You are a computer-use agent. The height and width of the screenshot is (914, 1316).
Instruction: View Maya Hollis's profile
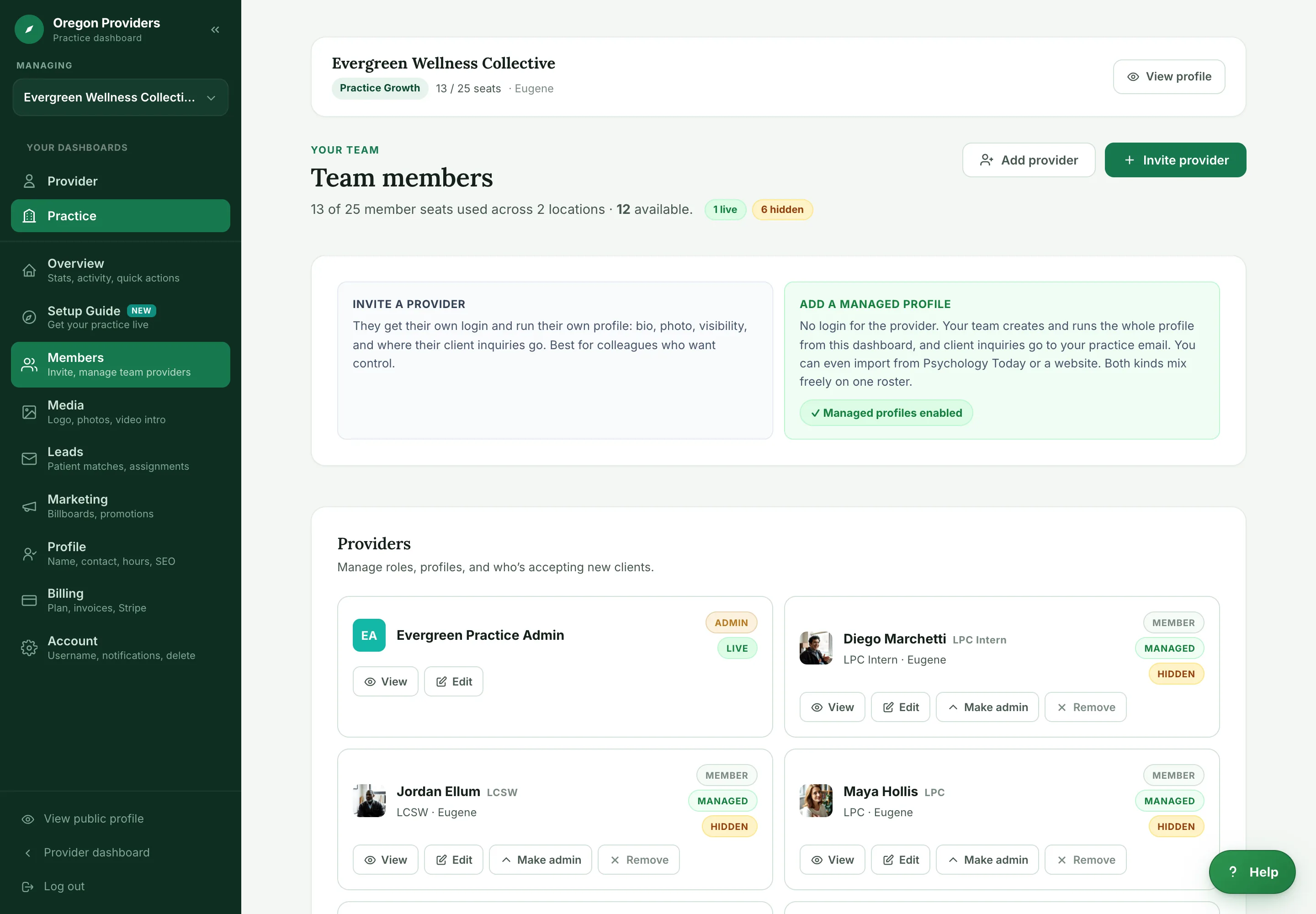click(832, 860)
